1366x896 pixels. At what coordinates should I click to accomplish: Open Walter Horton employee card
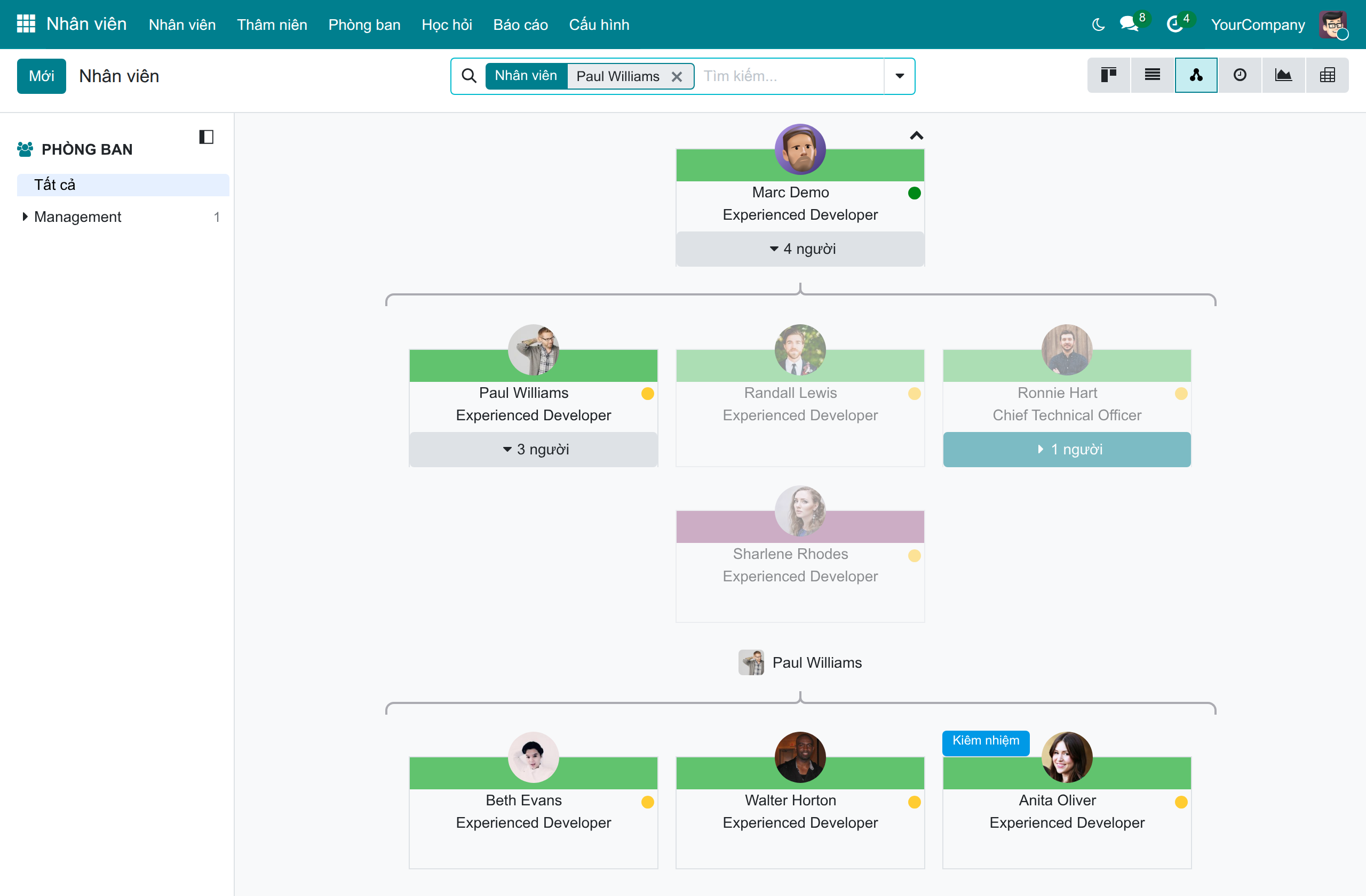pyautogui.click(x=800, y=812)
